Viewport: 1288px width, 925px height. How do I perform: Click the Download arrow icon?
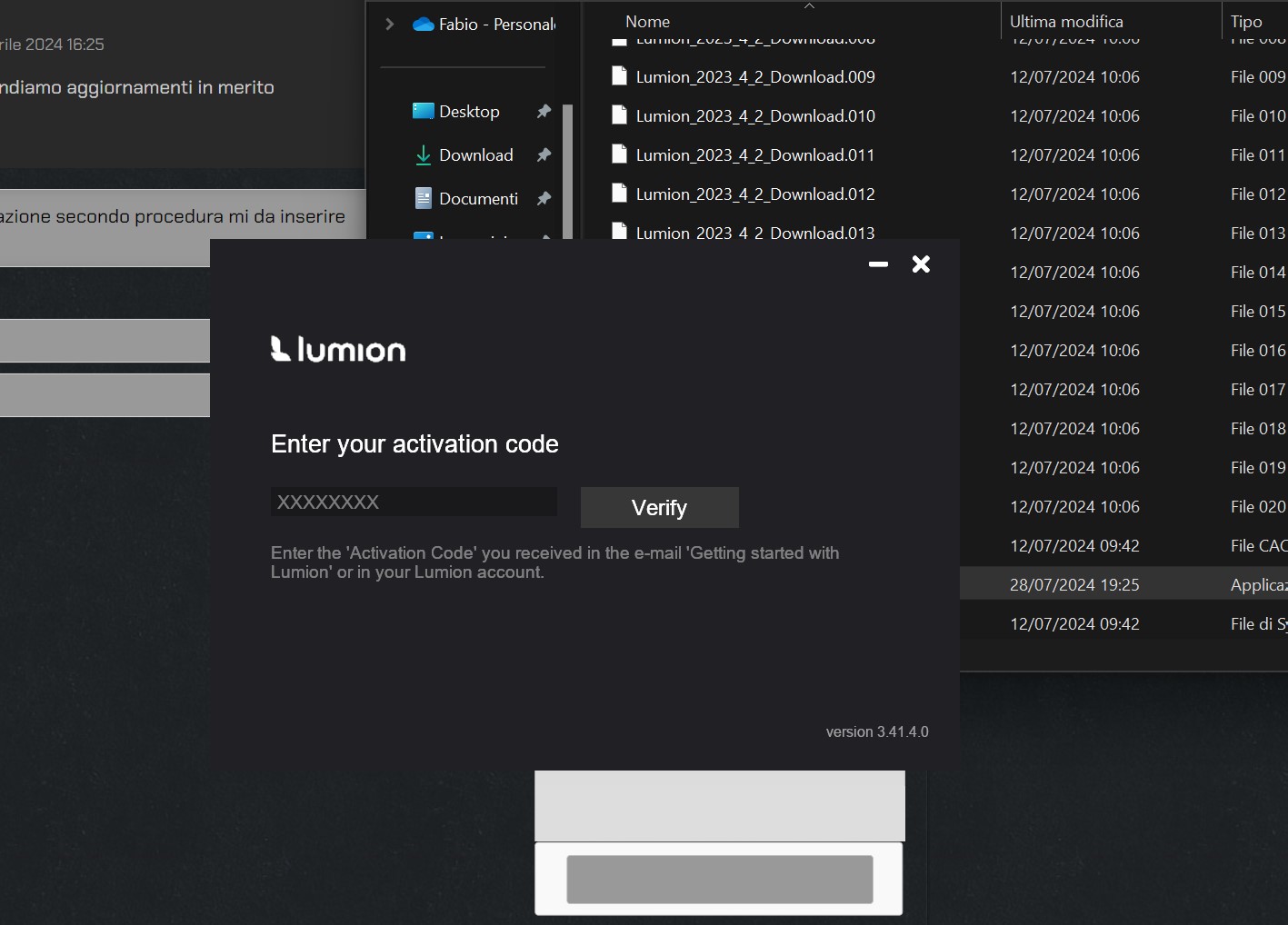(423, 155)
